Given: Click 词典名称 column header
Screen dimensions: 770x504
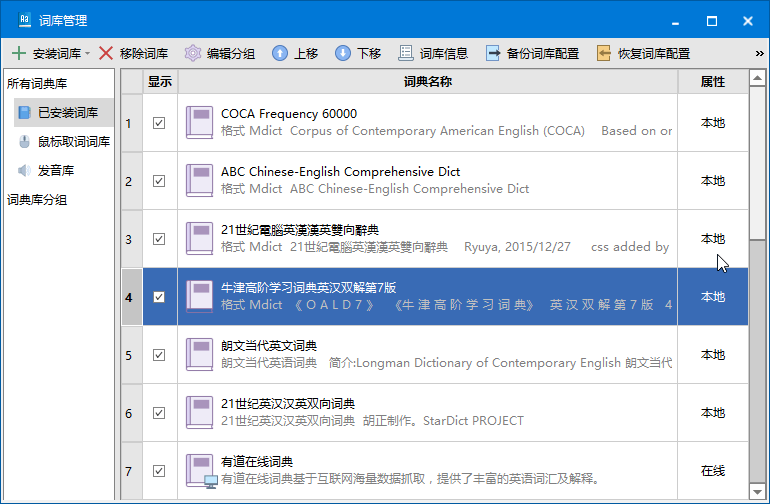Looking at the screenshot, I should 427,81.
